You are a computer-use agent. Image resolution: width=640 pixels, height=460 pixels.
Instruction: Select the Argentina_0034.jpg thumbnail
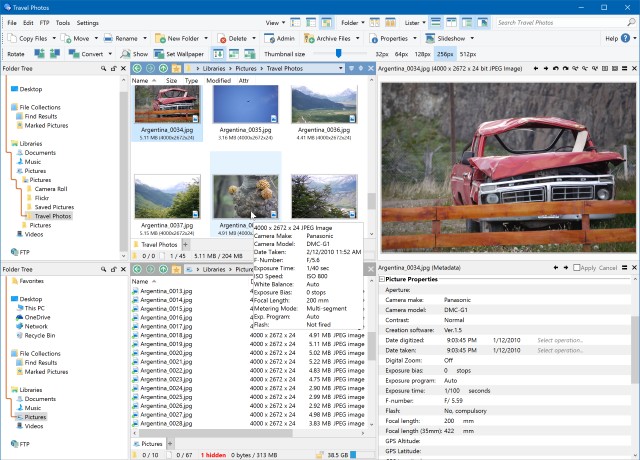pos(167,104)
